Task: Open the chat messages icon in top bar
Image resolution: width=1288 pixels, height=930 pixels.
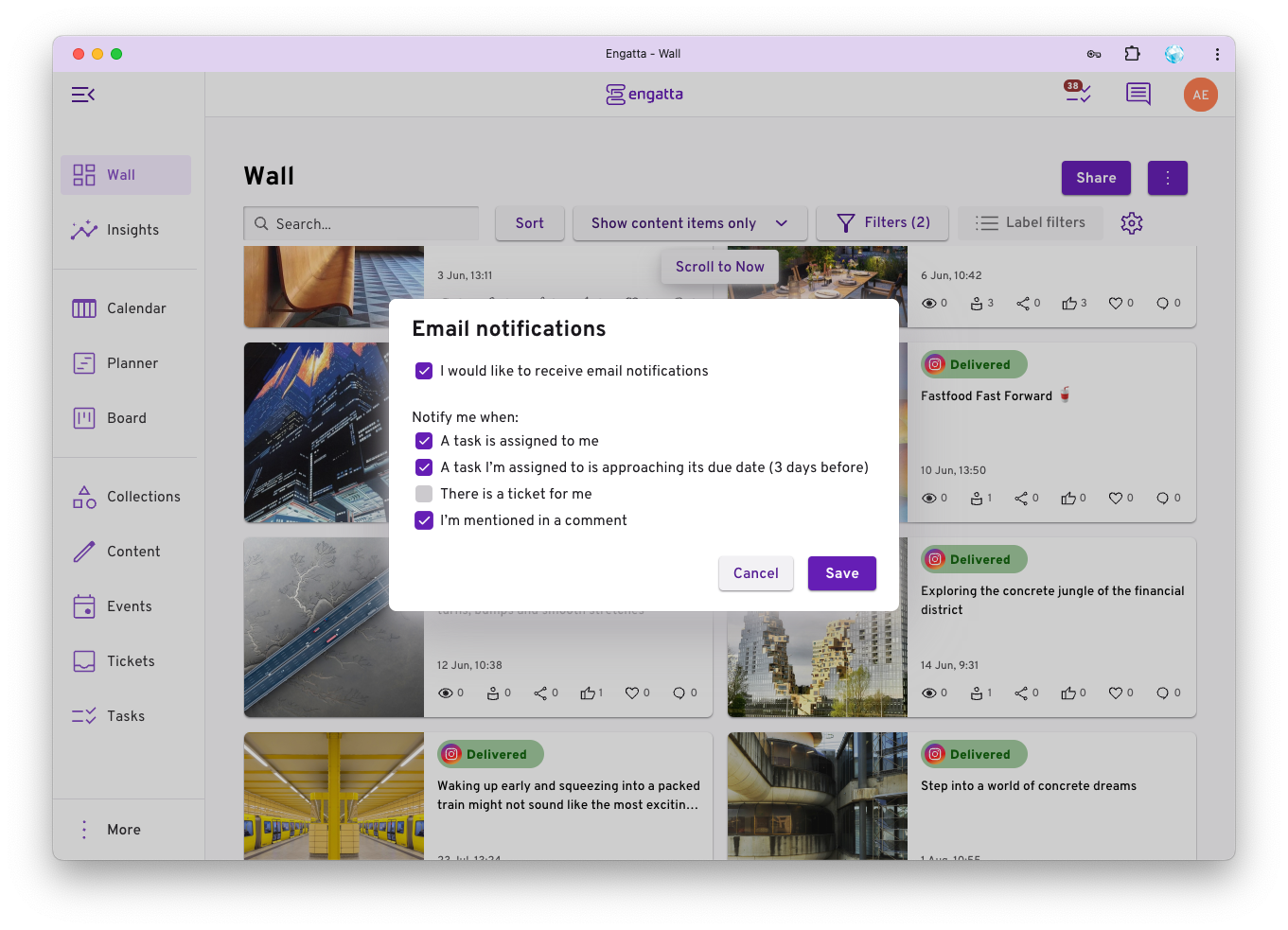Action: coord(1138,94)
